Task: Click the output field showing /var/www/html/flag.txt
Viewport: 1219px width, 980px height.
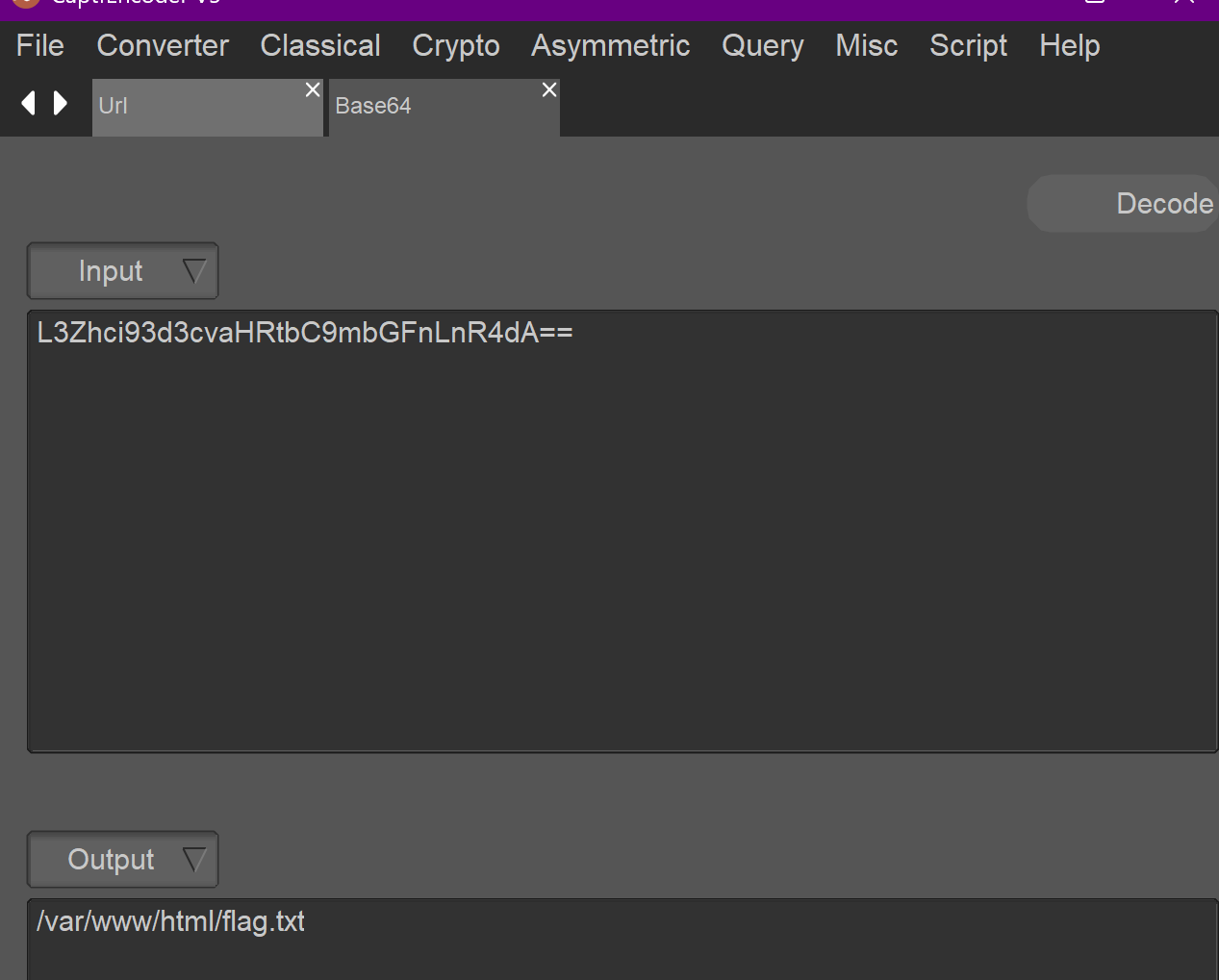Action: 622,938
